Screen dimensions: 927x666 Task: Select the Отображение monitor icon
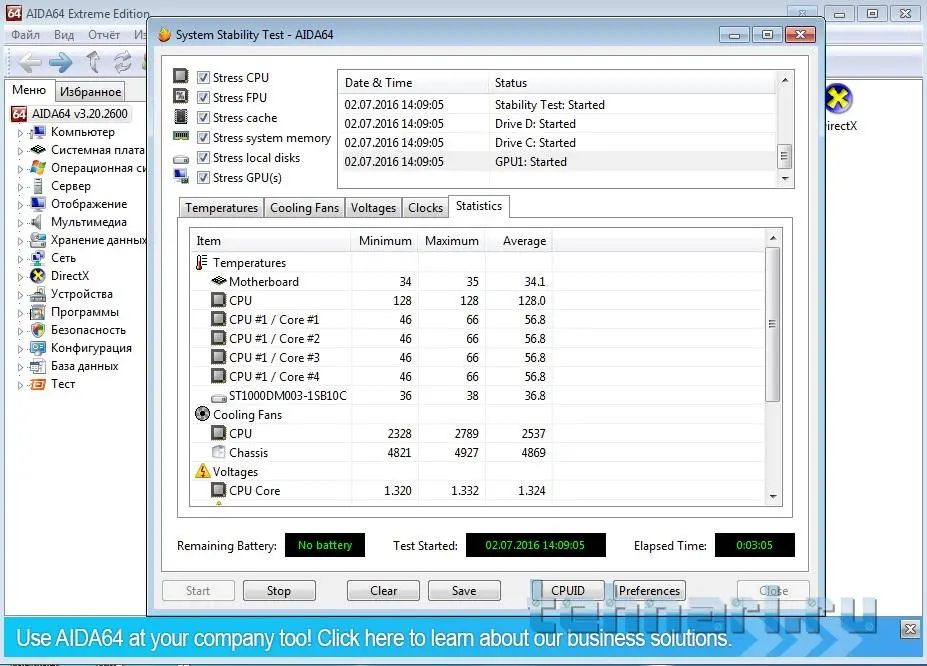(38, 204)
